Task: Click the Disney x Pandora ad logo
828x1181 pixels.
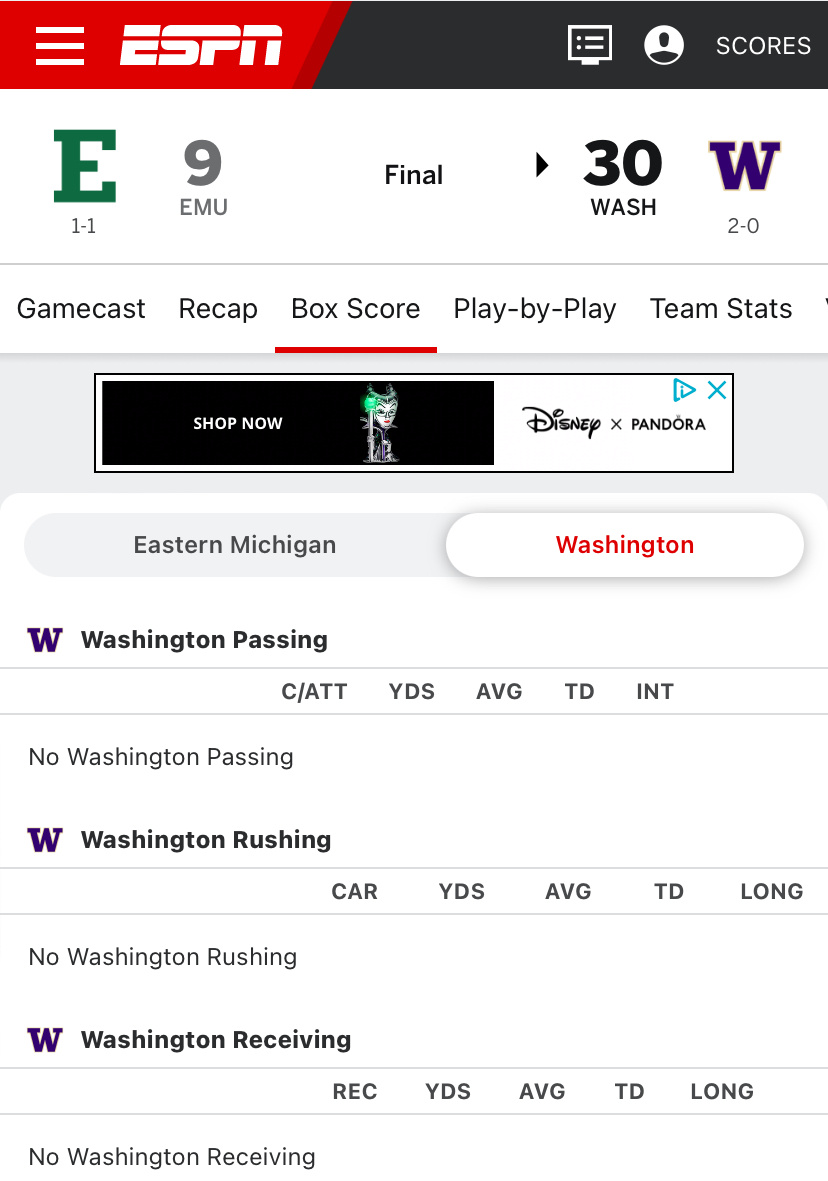Action: 614,423
